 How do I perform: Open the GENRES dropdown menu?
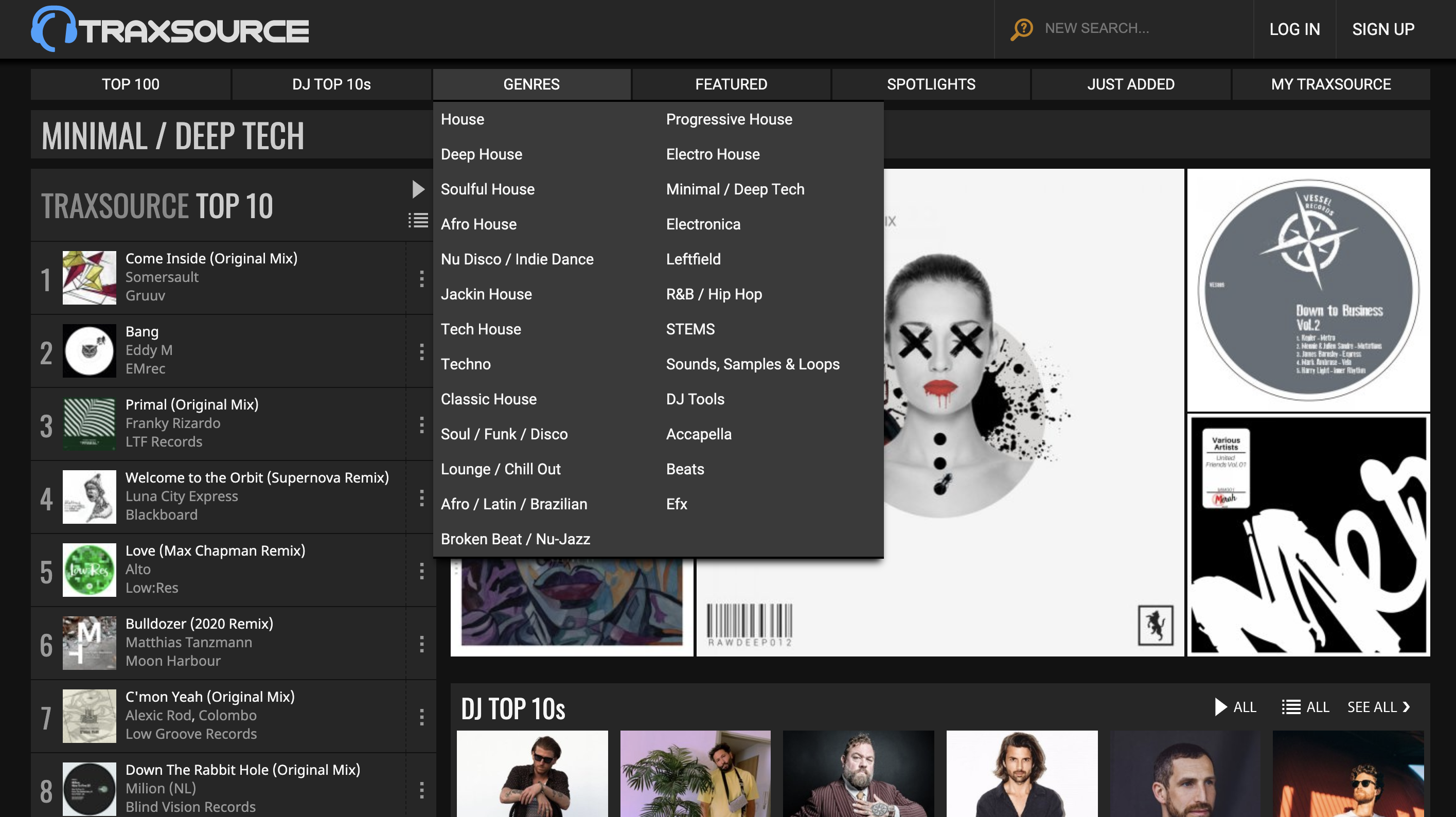tap(531, 84)
